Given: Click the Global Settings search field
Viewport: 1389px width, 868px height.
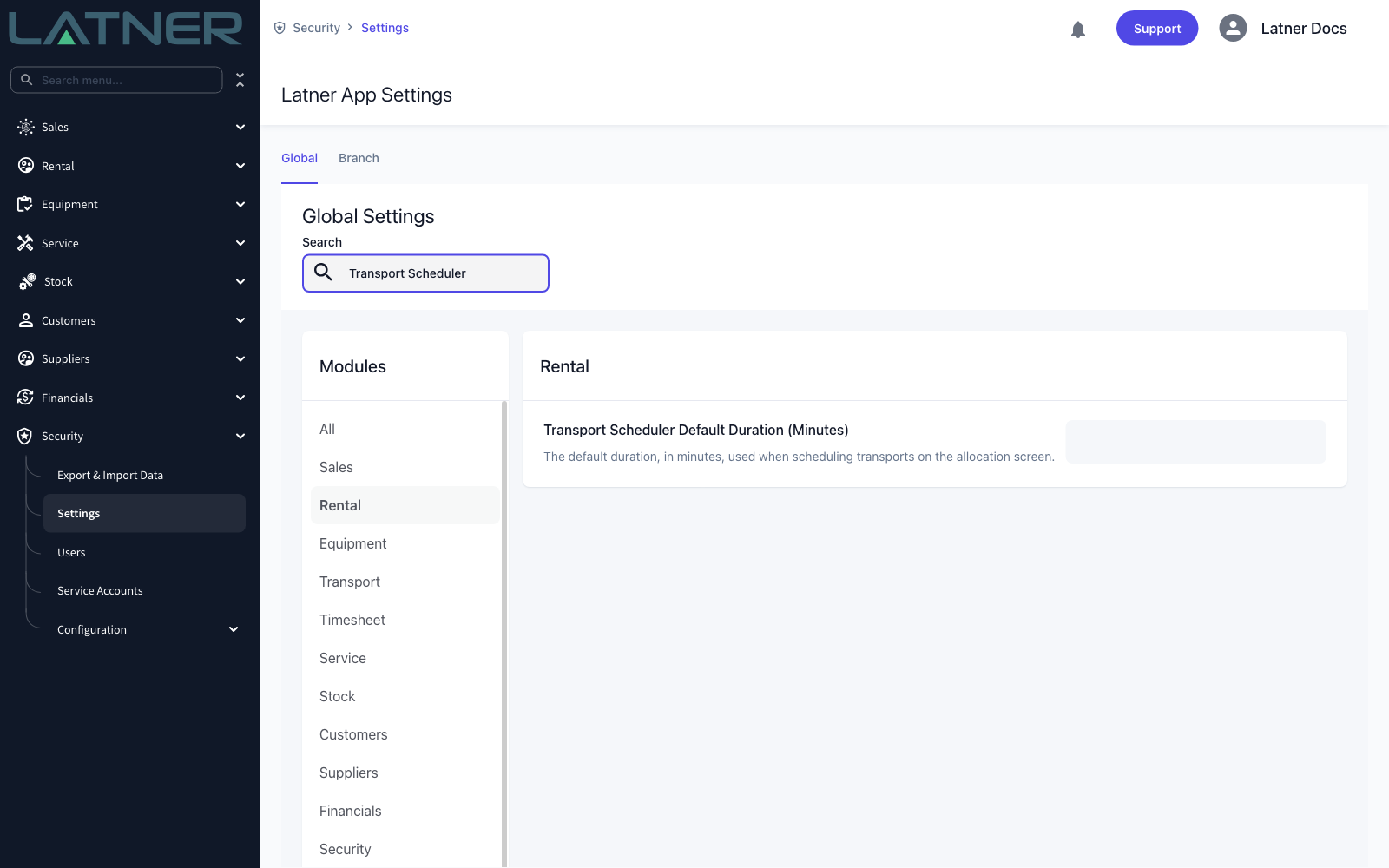Looking at the screenshot, I should click(x=425, y=273).
